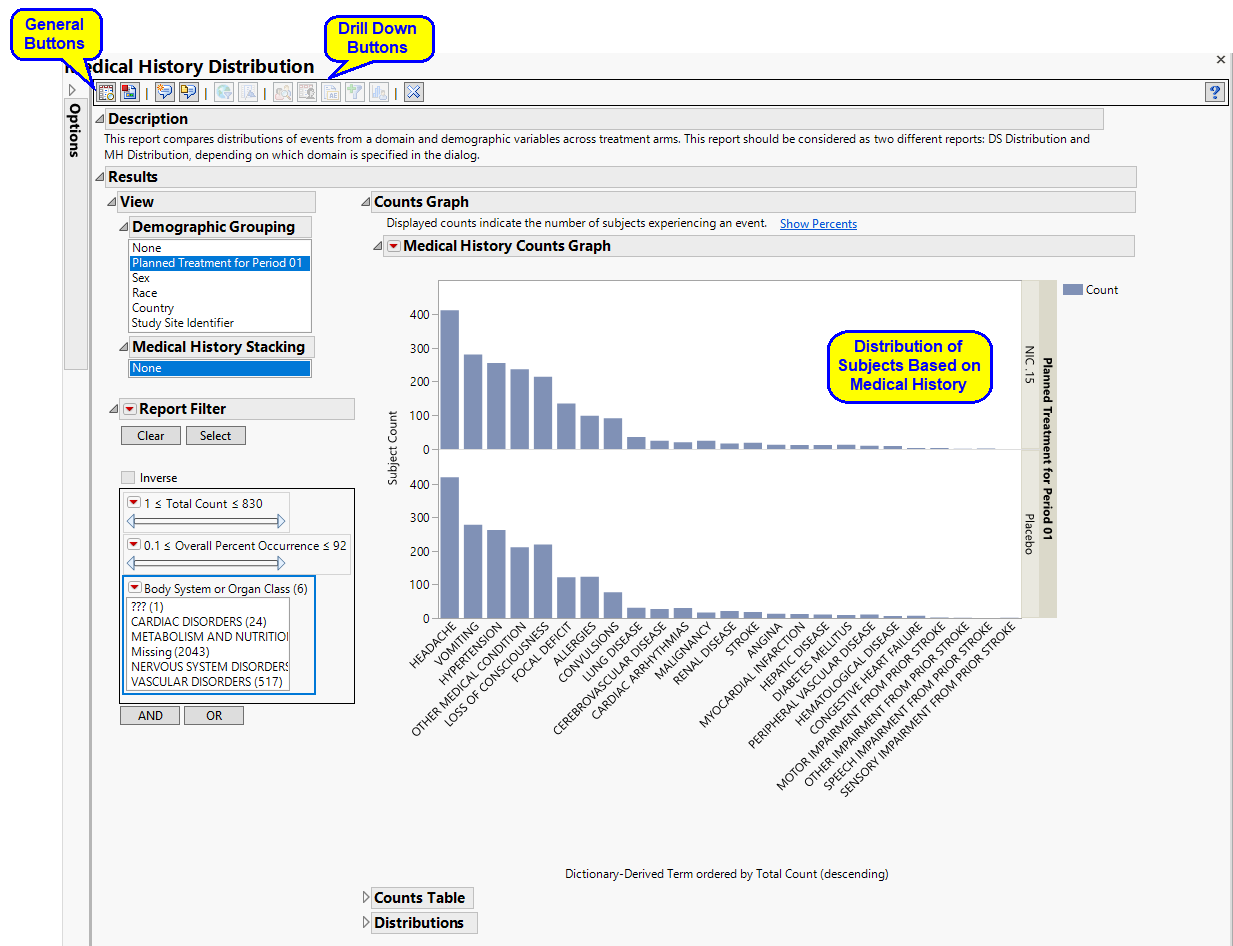Select Sex in Demographic Grouping list
1233x946 pixels.
pyautogui.click(x=141, y=278)
